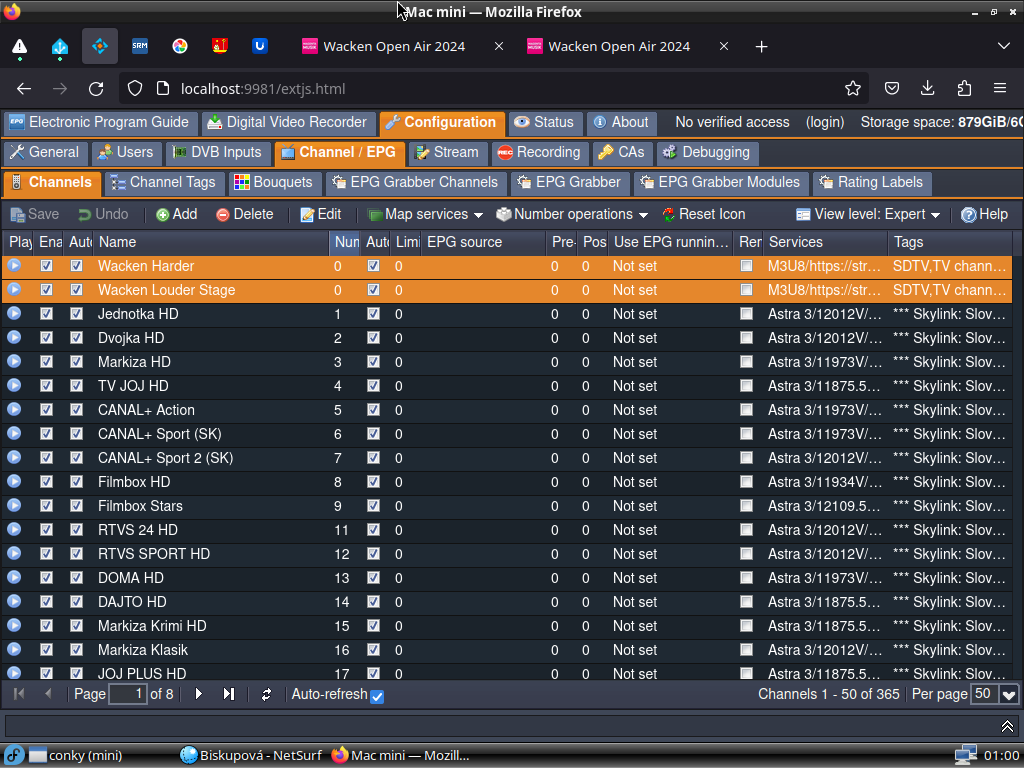Reload the page with Firefox refresh icon
1024x768 pixels.
[x=96, y=89]
